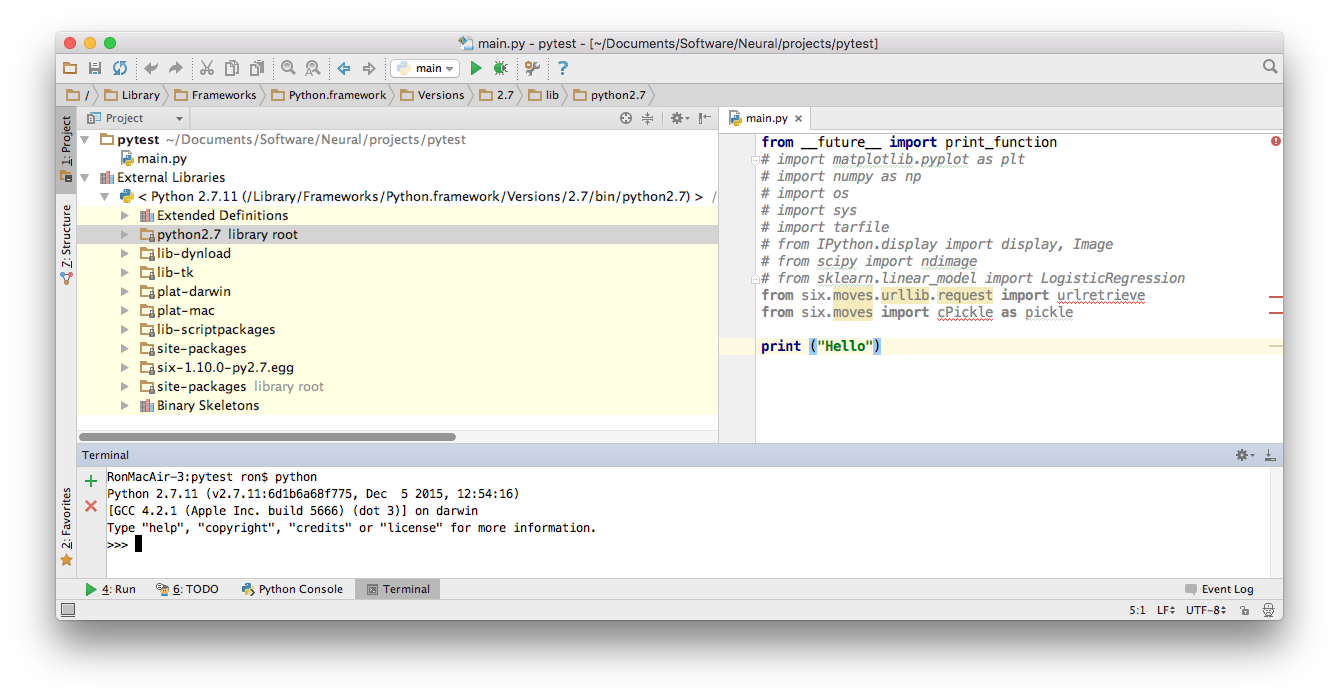This screenshot has height=700, width=1339.
Task: Hide the Project panel with the hide icon
Action: (x=705, y=118)
